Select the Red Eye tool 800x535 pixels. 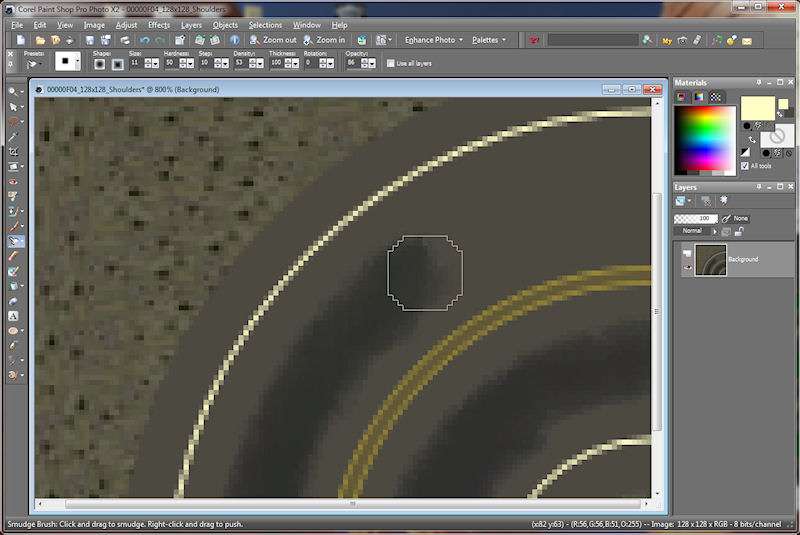(x=13, y=182)
